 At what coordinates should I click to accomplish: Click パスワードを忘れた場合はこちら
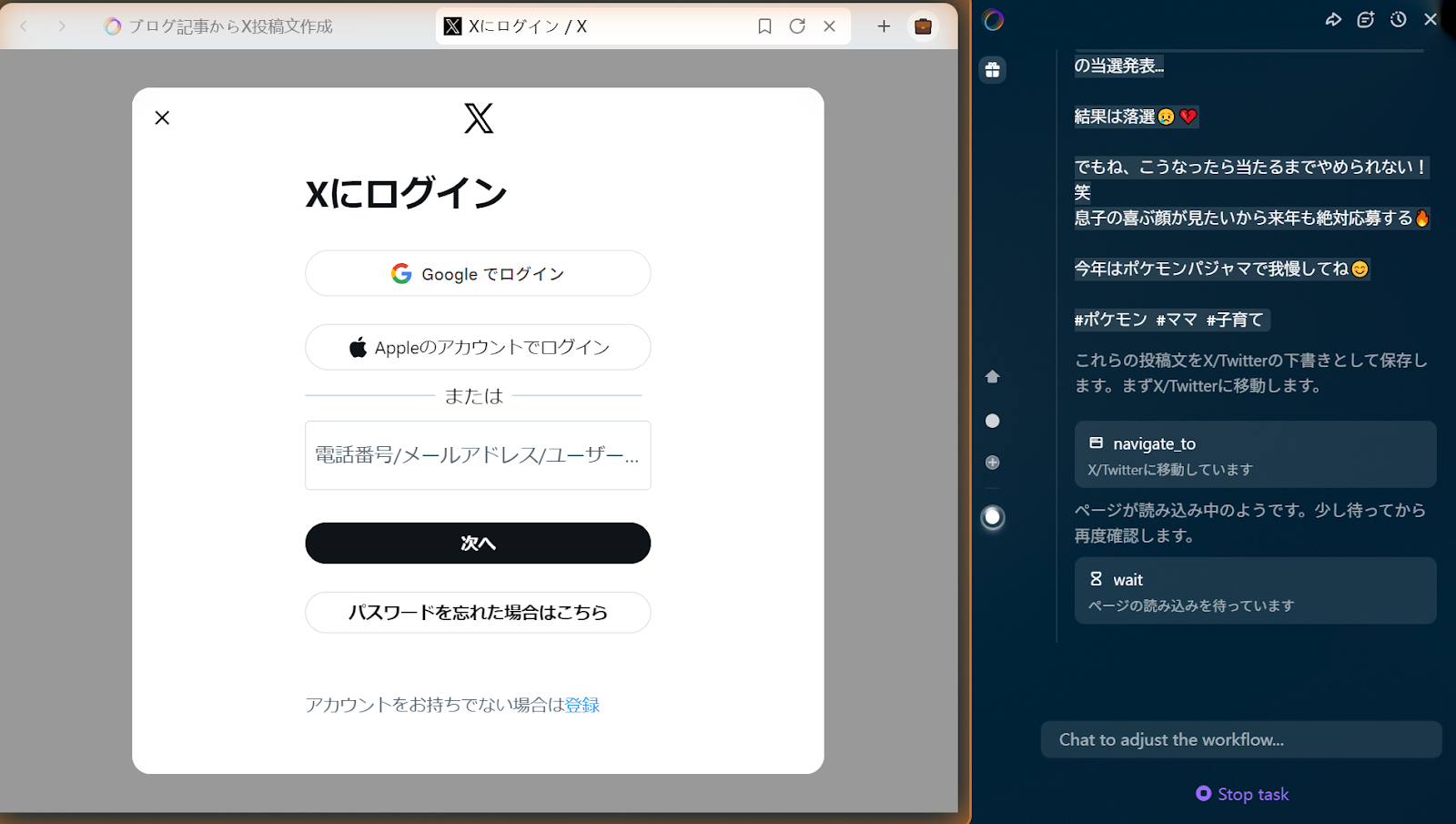[x=478, y=613]
